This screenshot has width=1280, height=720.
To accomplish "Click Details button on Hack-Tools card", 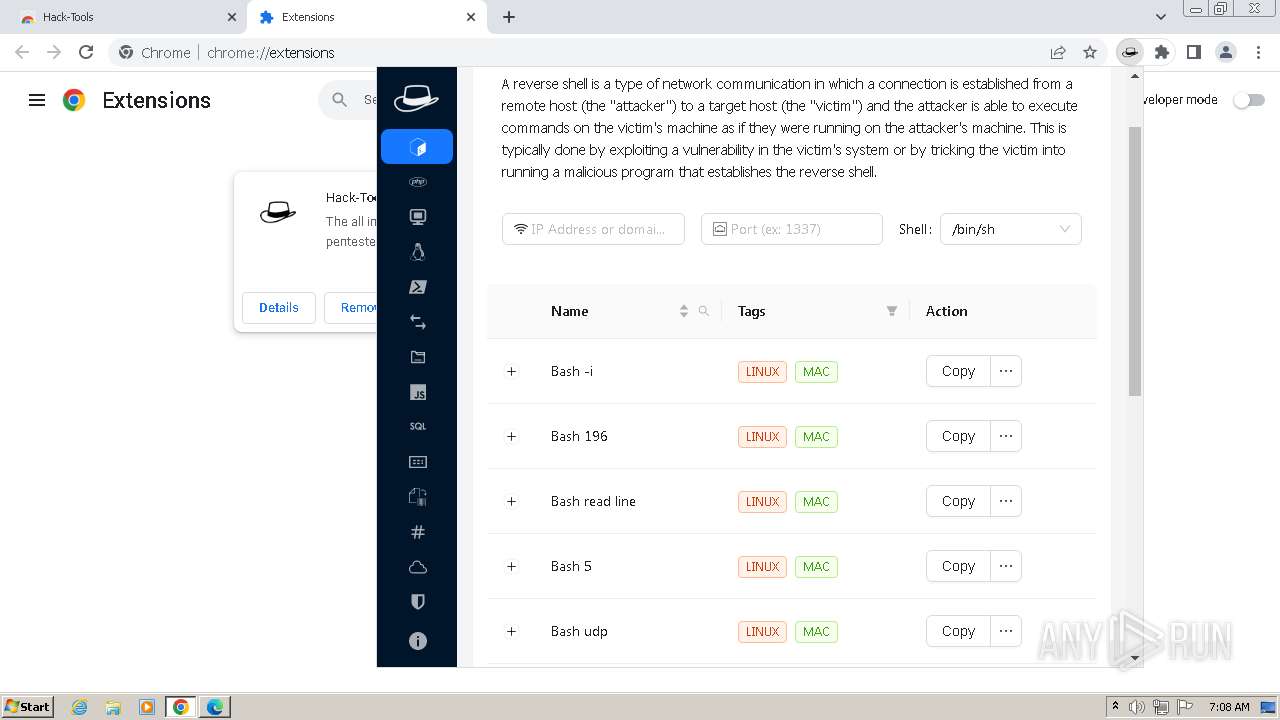I will [278, 308].
